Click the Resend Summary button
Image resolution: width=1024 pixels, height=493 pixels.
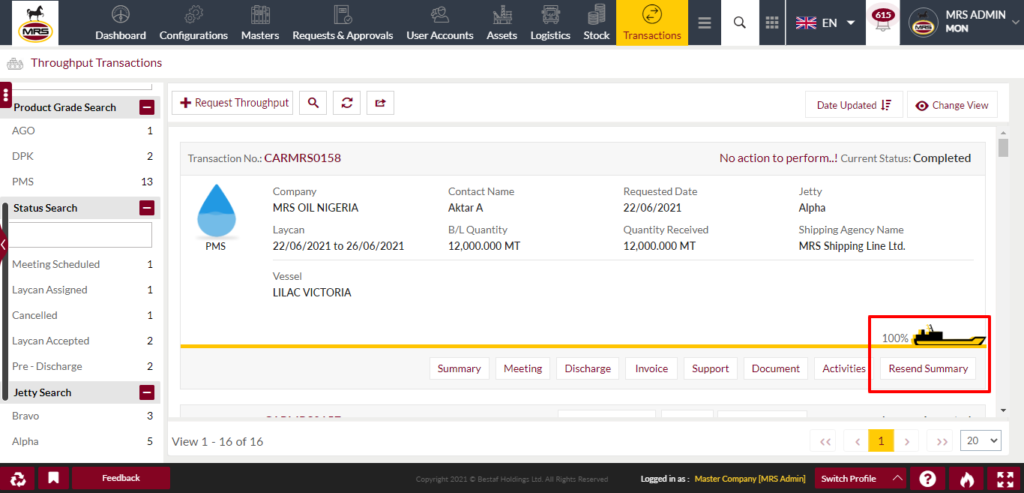click(928, 368)
